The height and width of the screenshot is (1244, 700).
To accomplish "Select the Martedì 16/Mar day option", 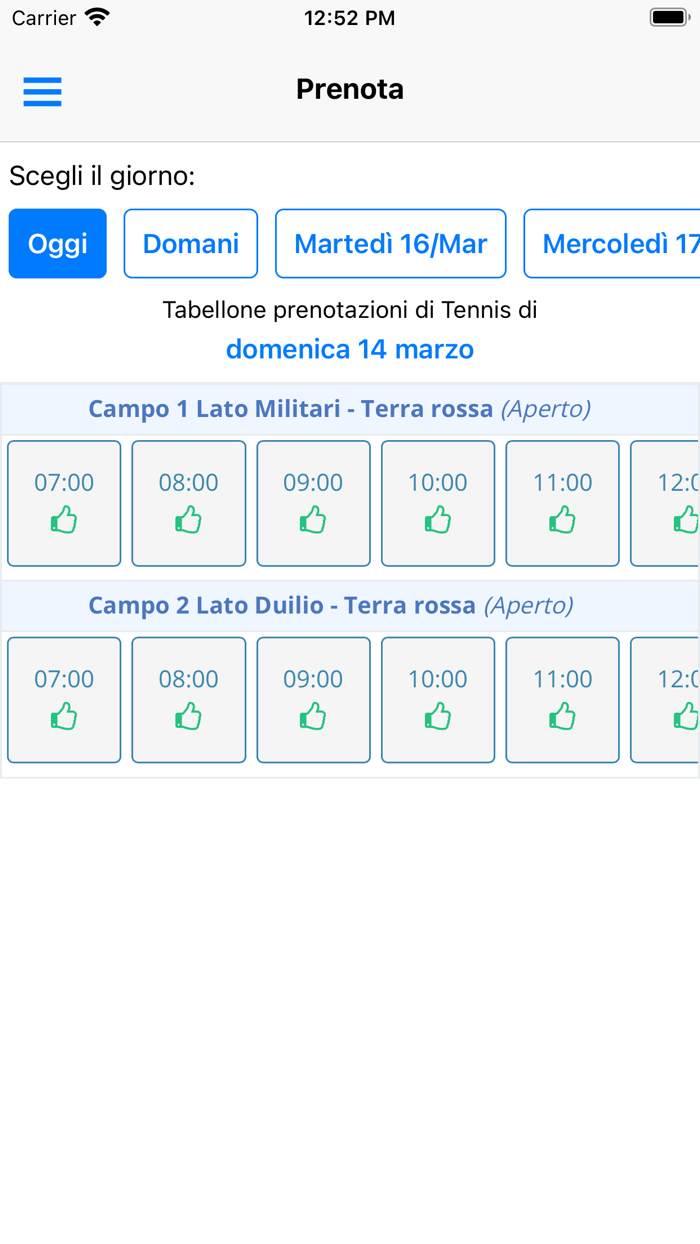I will click(390, 243).
